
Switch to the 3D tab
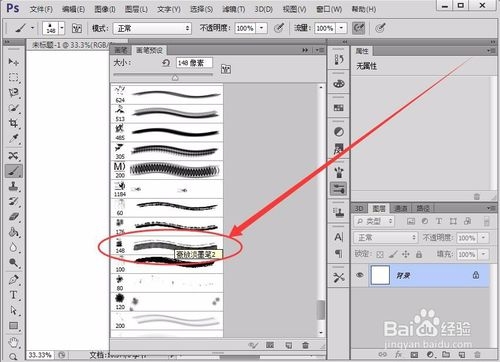coord(359,209)
